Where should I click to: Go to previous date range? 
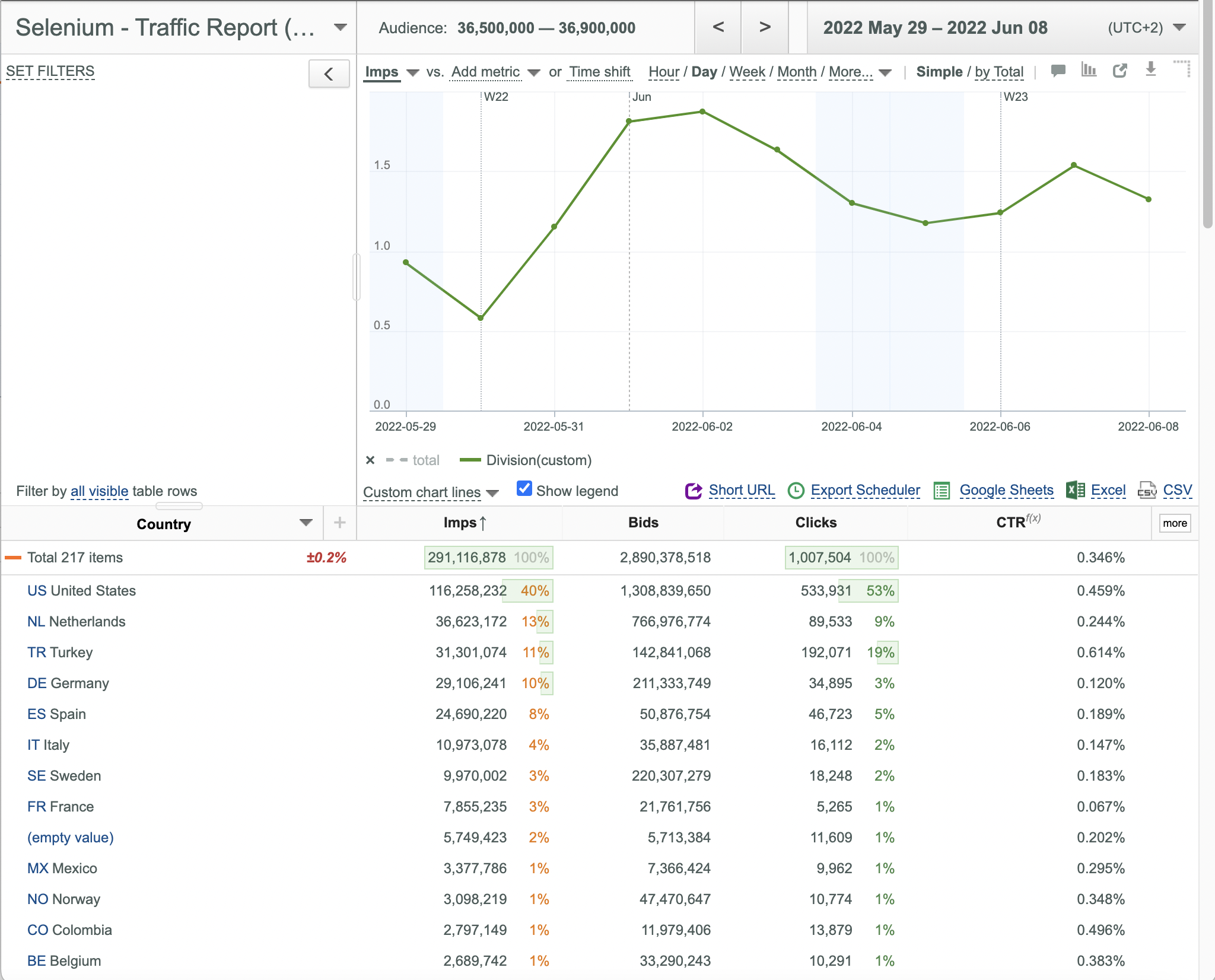pyautogui.click(x=718, y=27)
